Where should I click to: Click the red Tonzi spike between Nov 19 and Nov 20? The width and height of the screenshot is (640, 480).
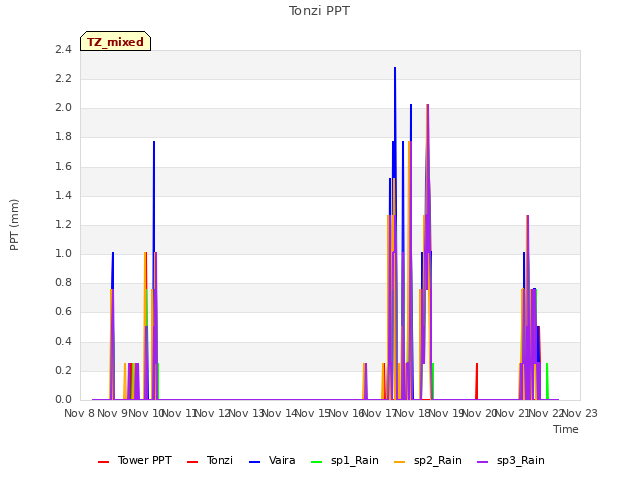point(477,381)
